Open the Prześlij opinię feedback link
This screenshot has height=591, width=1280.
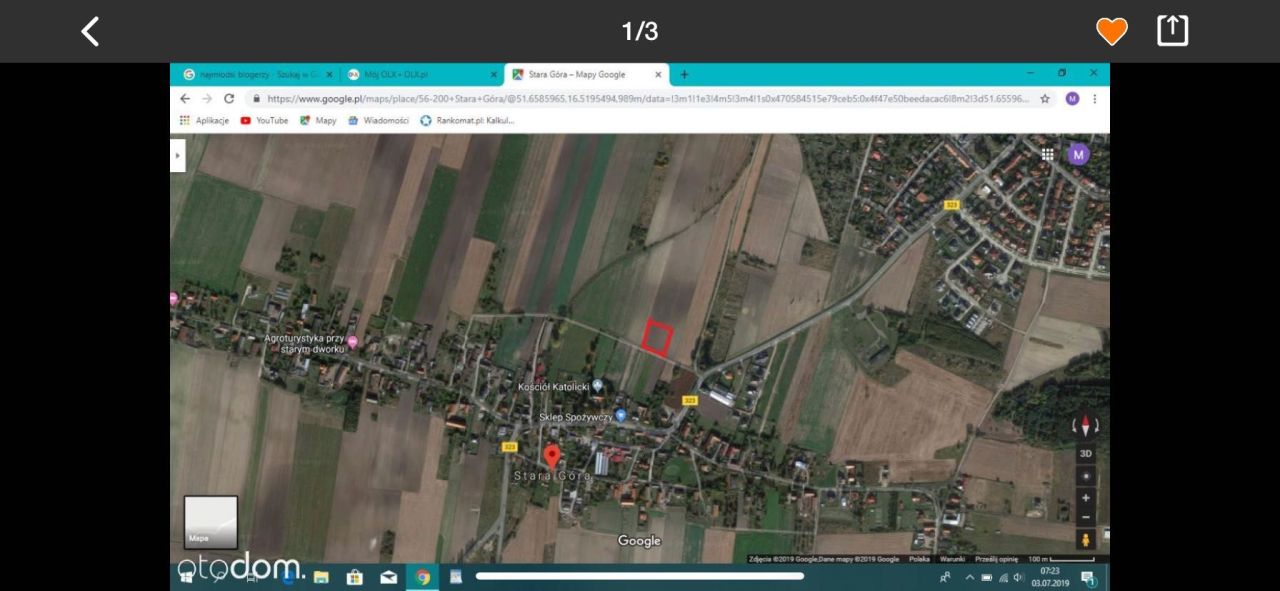point(997,558)
